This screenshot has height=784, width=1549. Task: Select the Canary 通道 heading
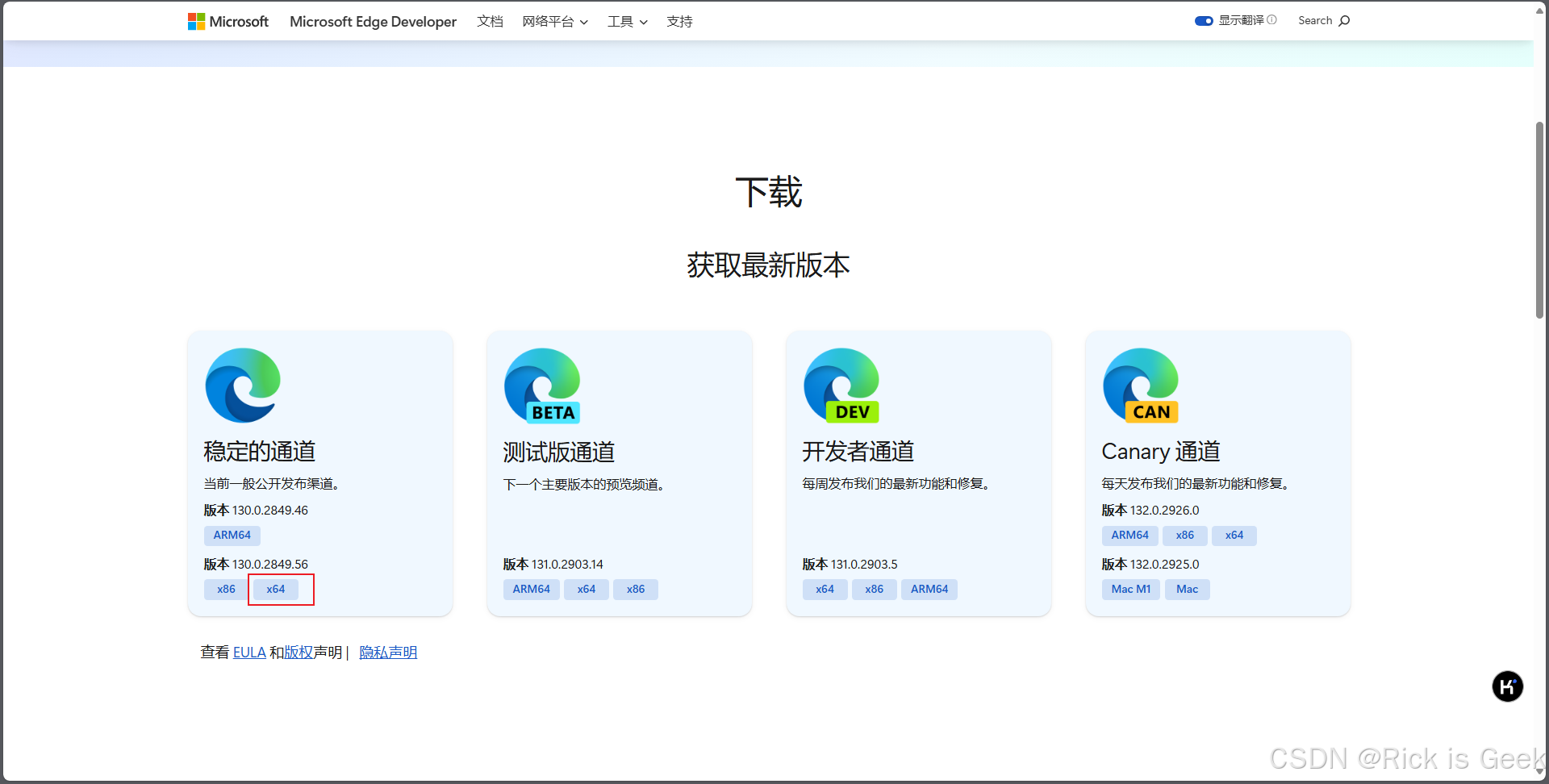point(1161,452)
